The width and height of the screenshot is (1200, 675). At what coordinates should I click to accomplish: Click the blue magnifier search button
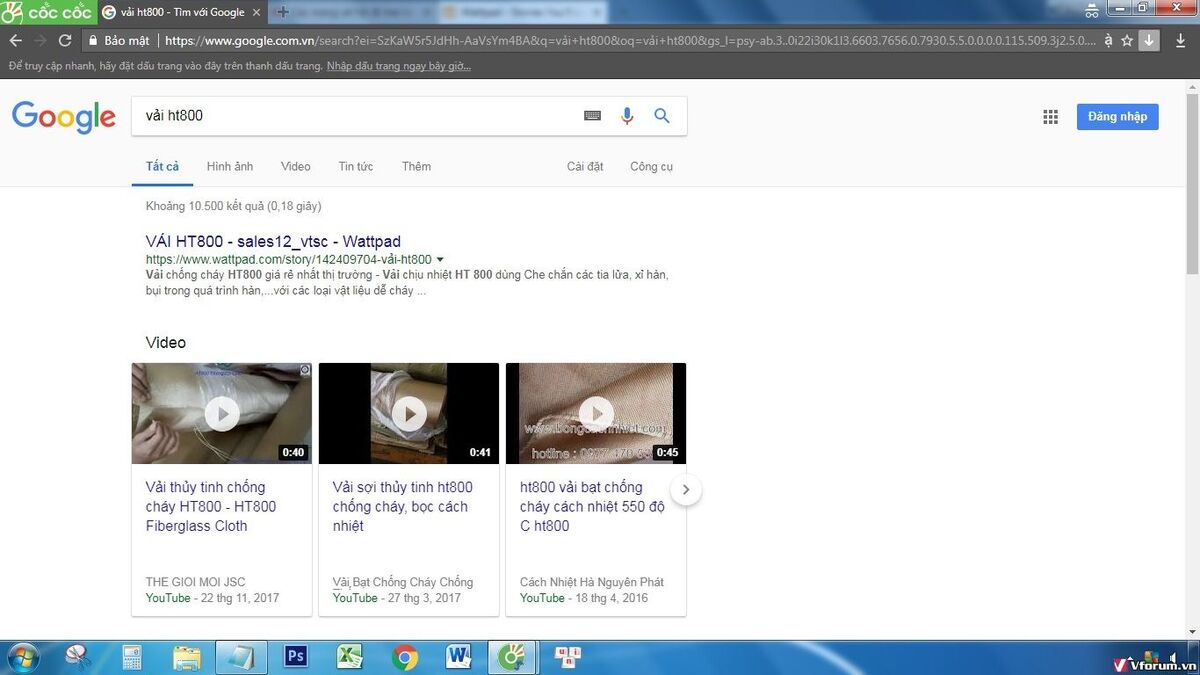[662, 116]
